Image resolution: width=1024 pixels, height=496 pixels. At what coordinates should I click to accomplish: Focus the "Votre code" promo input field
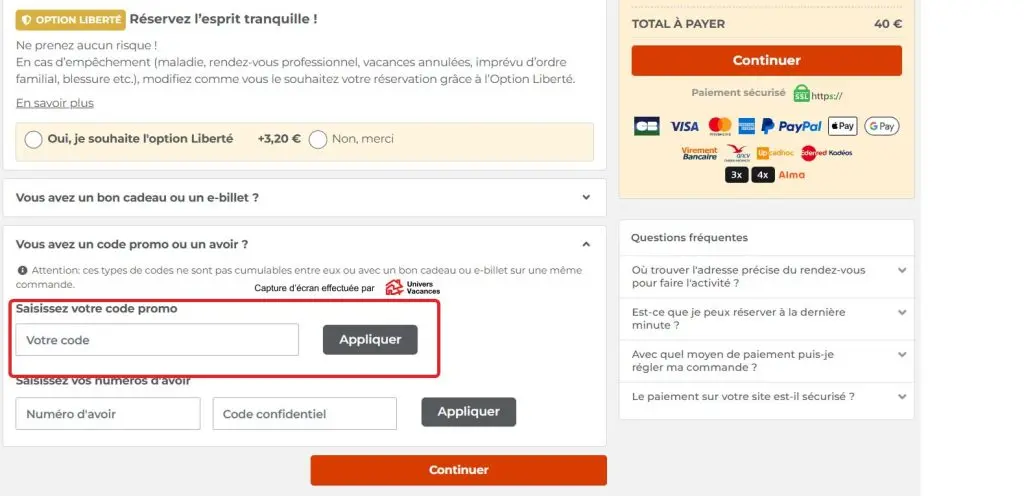(x=157, y=340)
